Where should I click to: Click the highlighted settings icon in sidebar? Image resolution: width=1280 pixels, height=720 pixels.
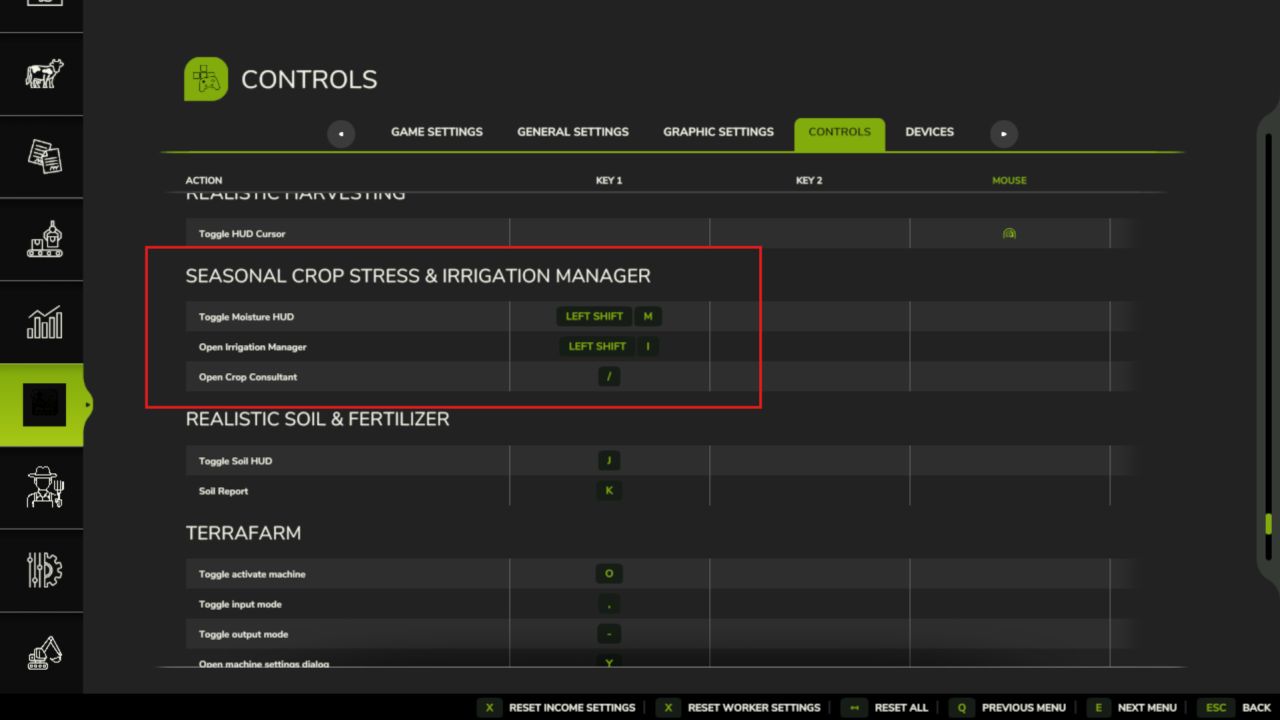click(x=42, y=404)
